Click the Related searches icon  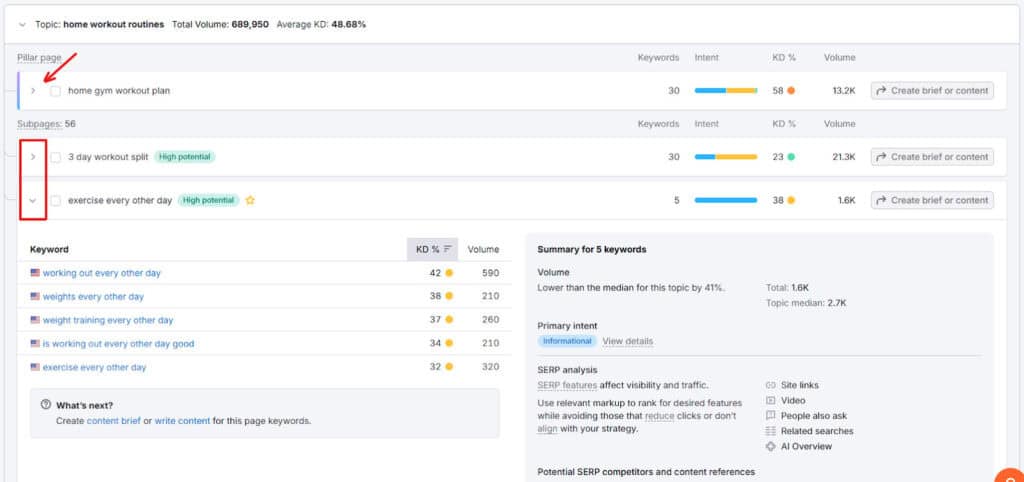coord(771,431)
